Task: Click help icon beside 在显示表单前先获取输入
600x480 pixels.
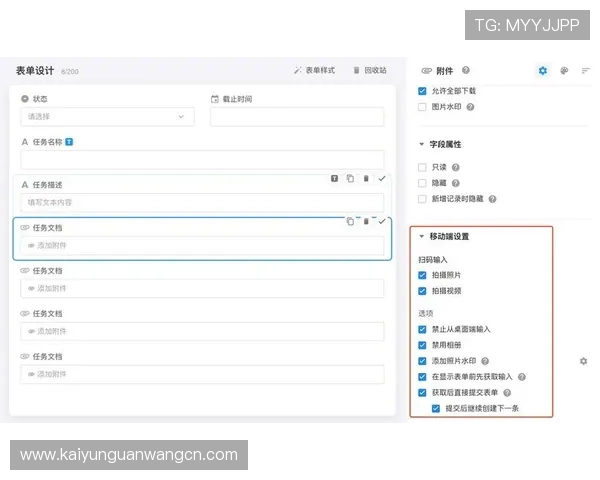Action: click(522, 377)
